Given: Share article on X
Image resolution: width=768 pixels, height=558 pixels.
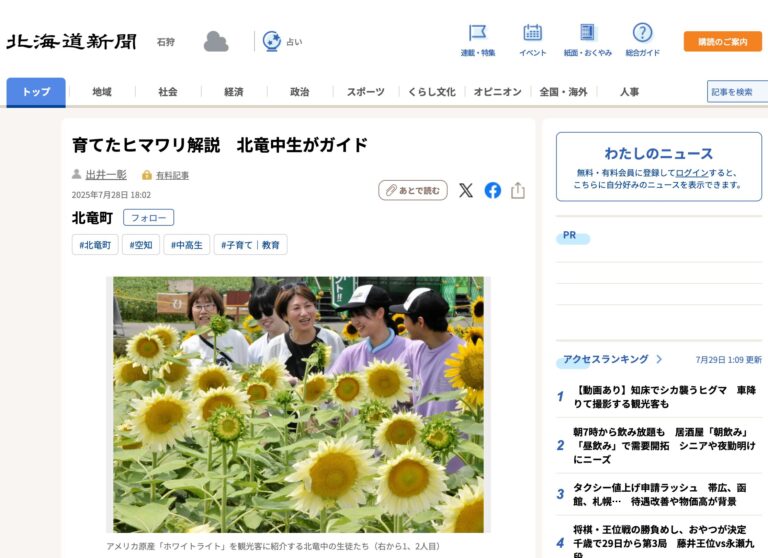Looking at the screenshot, I should 466,190.
